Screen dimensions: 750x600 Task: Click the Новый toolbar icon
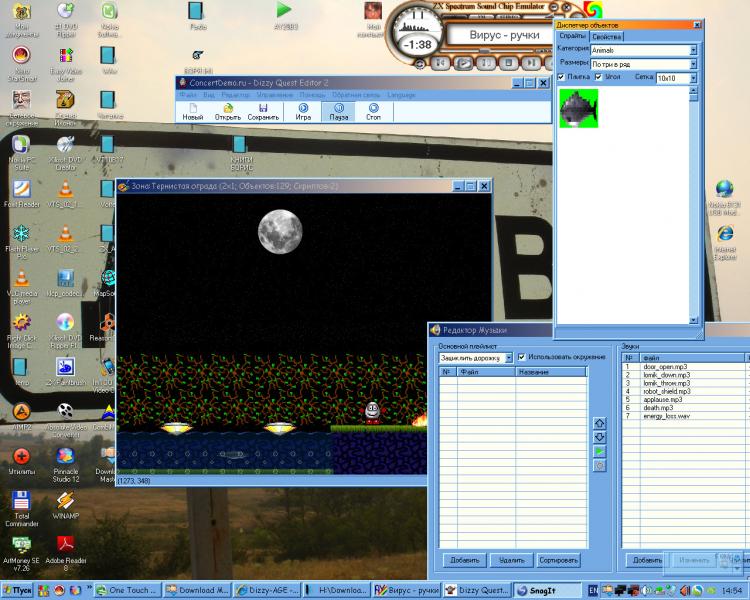(193, 111)
